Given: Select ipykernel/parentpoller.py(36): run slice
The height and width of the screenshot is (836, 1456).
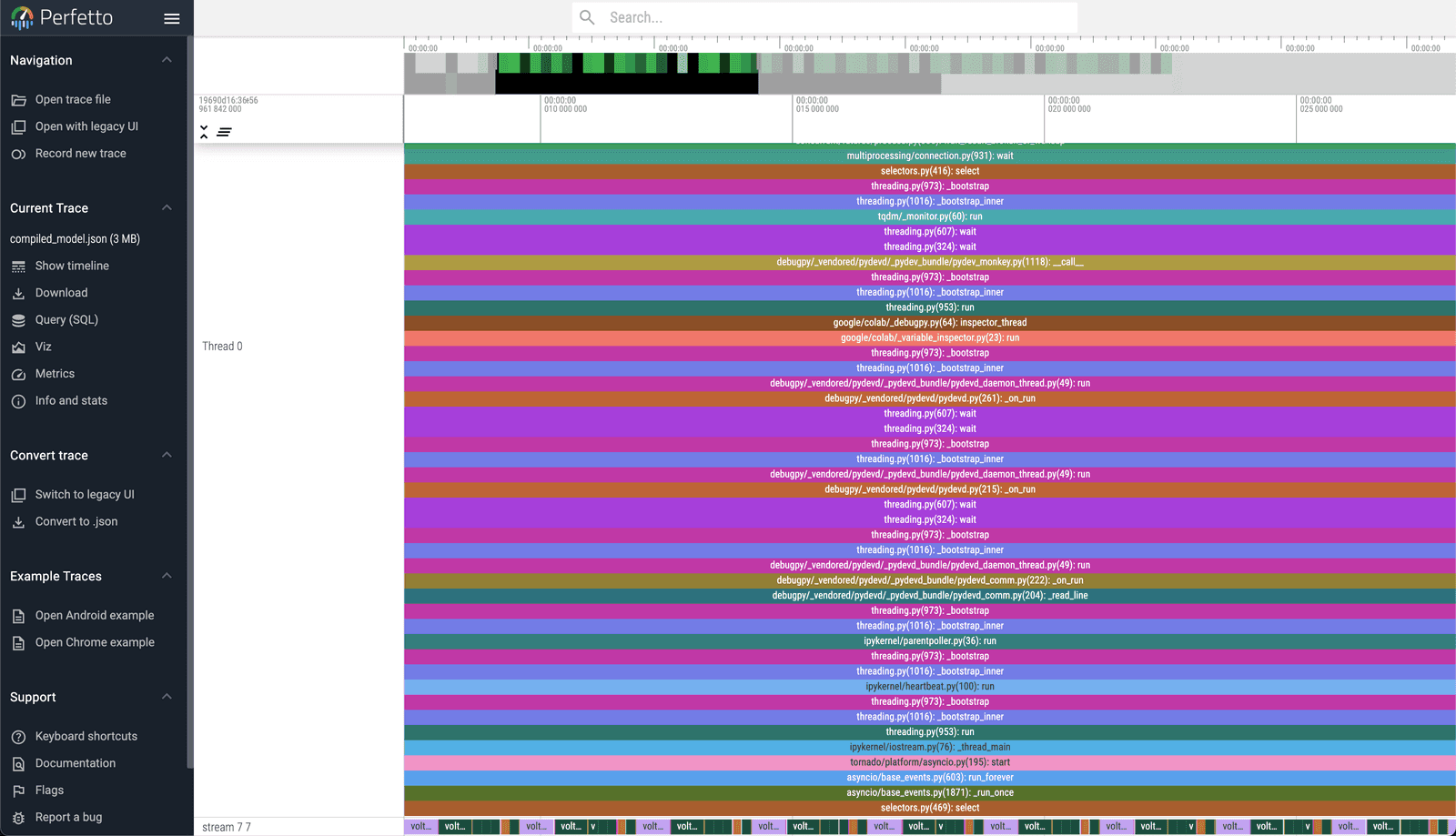Looking at the screenshot, I should click(x=930, y=641).
